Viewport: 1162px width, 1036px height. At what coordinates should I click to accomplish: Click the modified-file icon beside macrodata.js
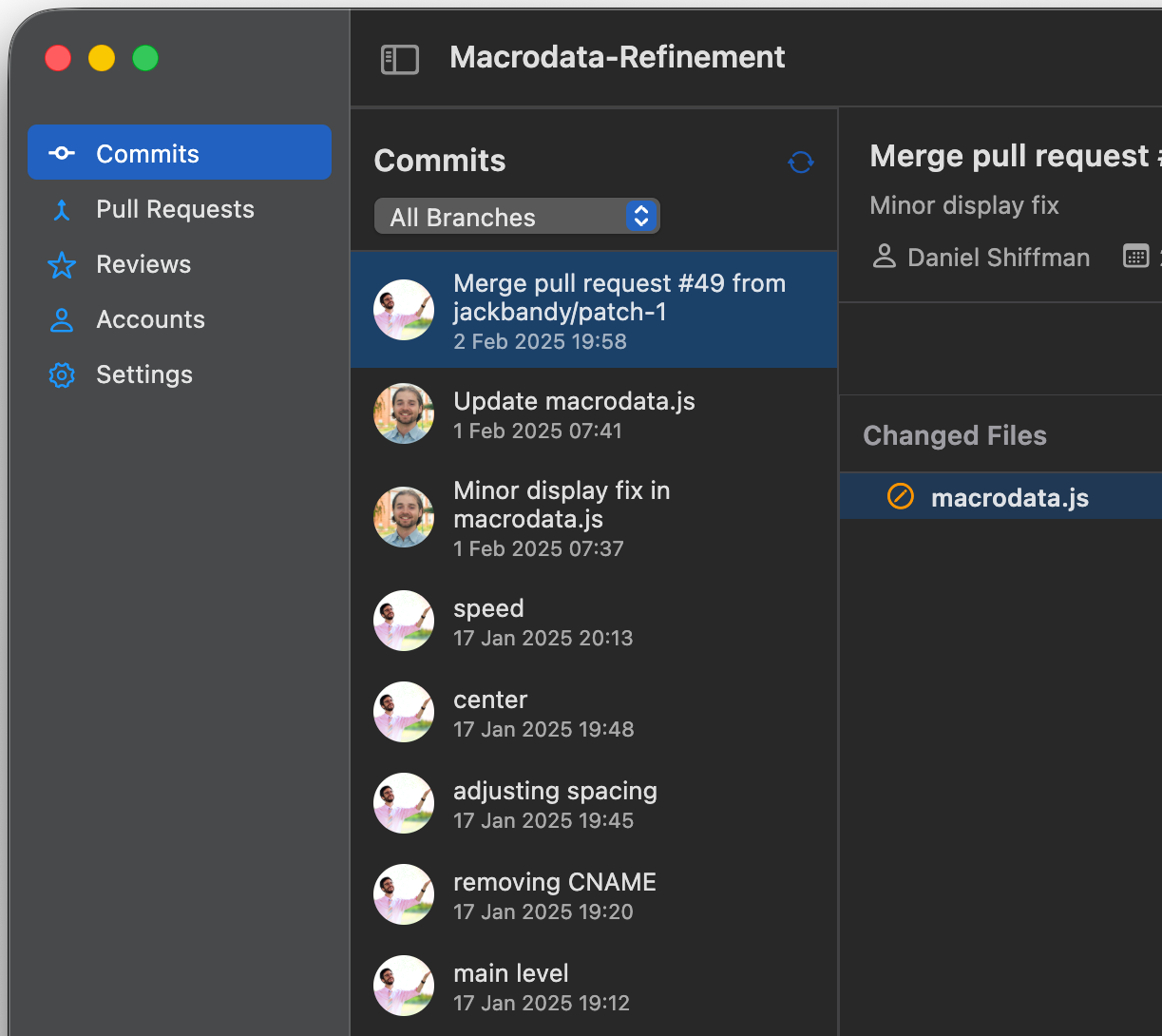900,495
